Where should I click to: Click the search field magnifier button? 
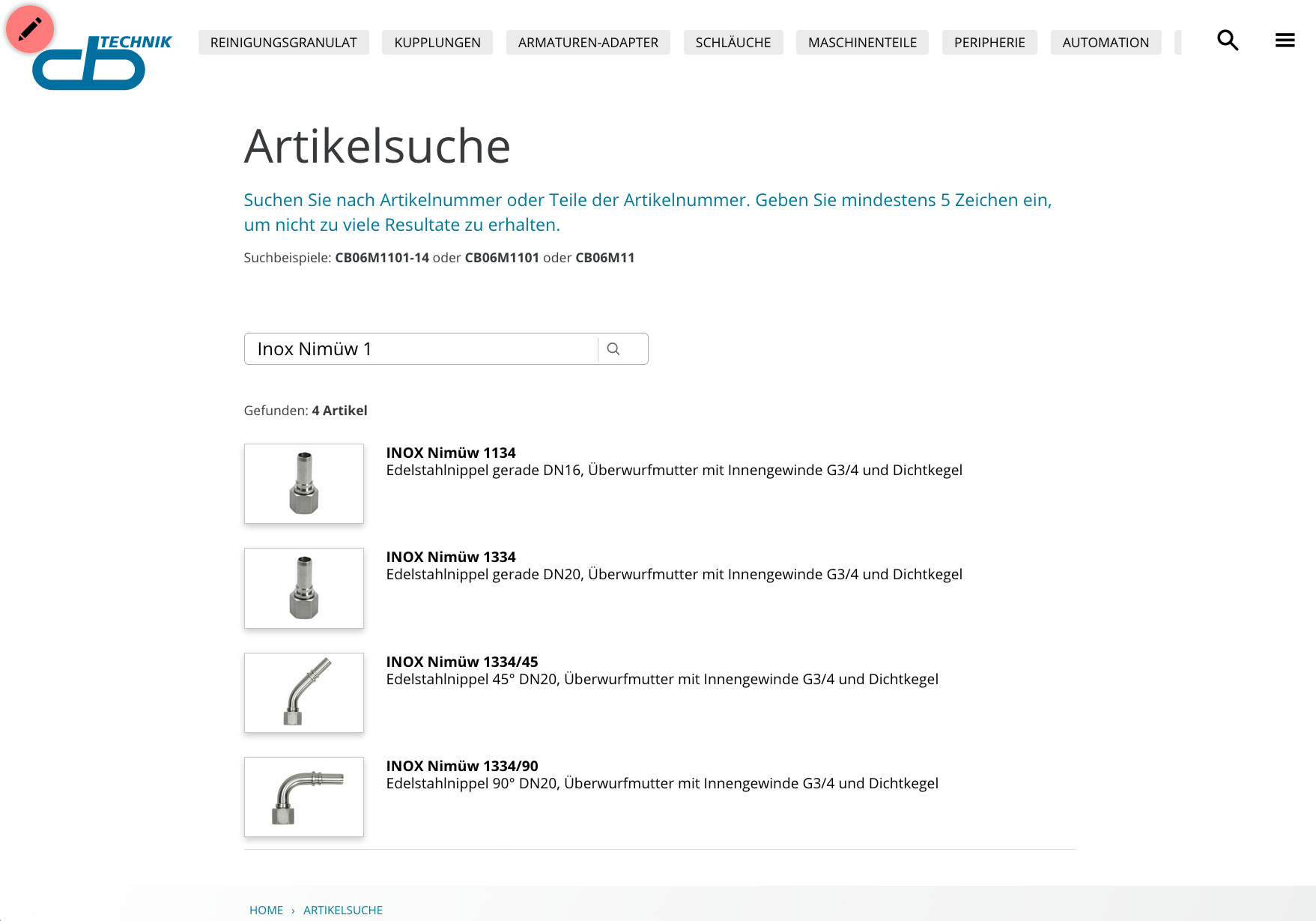pos(613,349)
